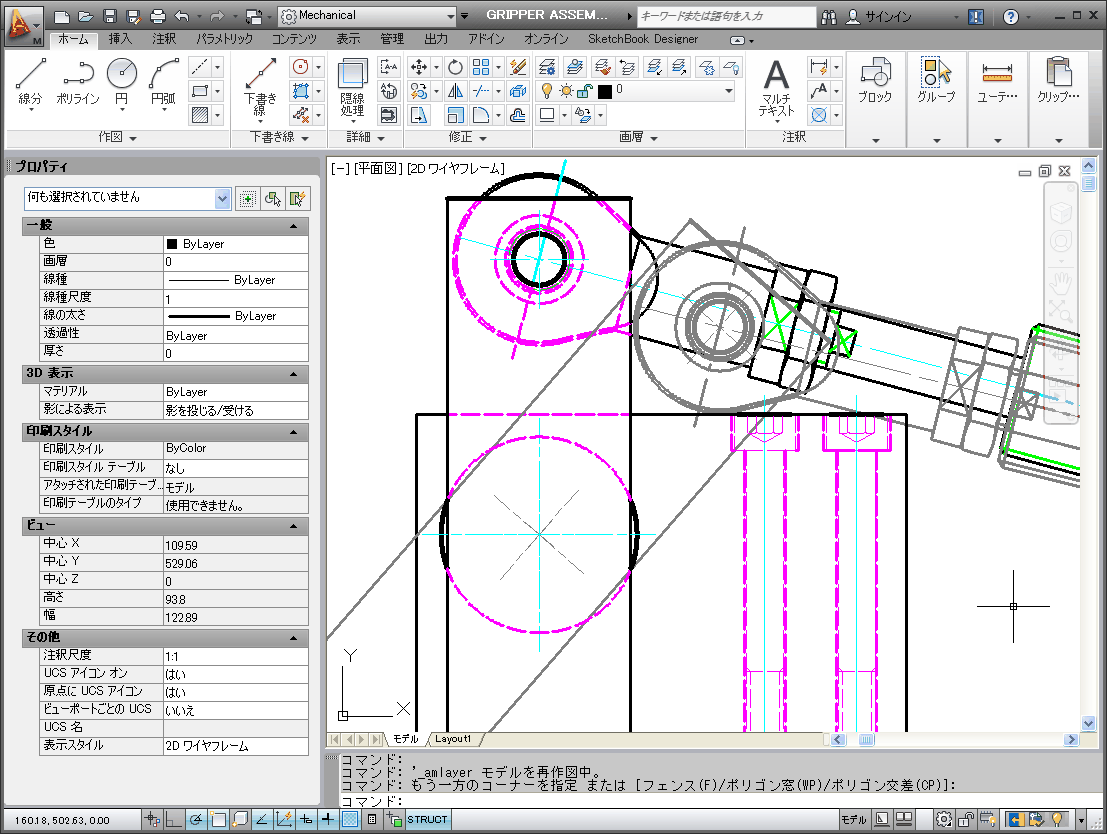1107x834 pixels.
Task: Toggle layer on/off lightbulb icon
Action: point(546,90)
